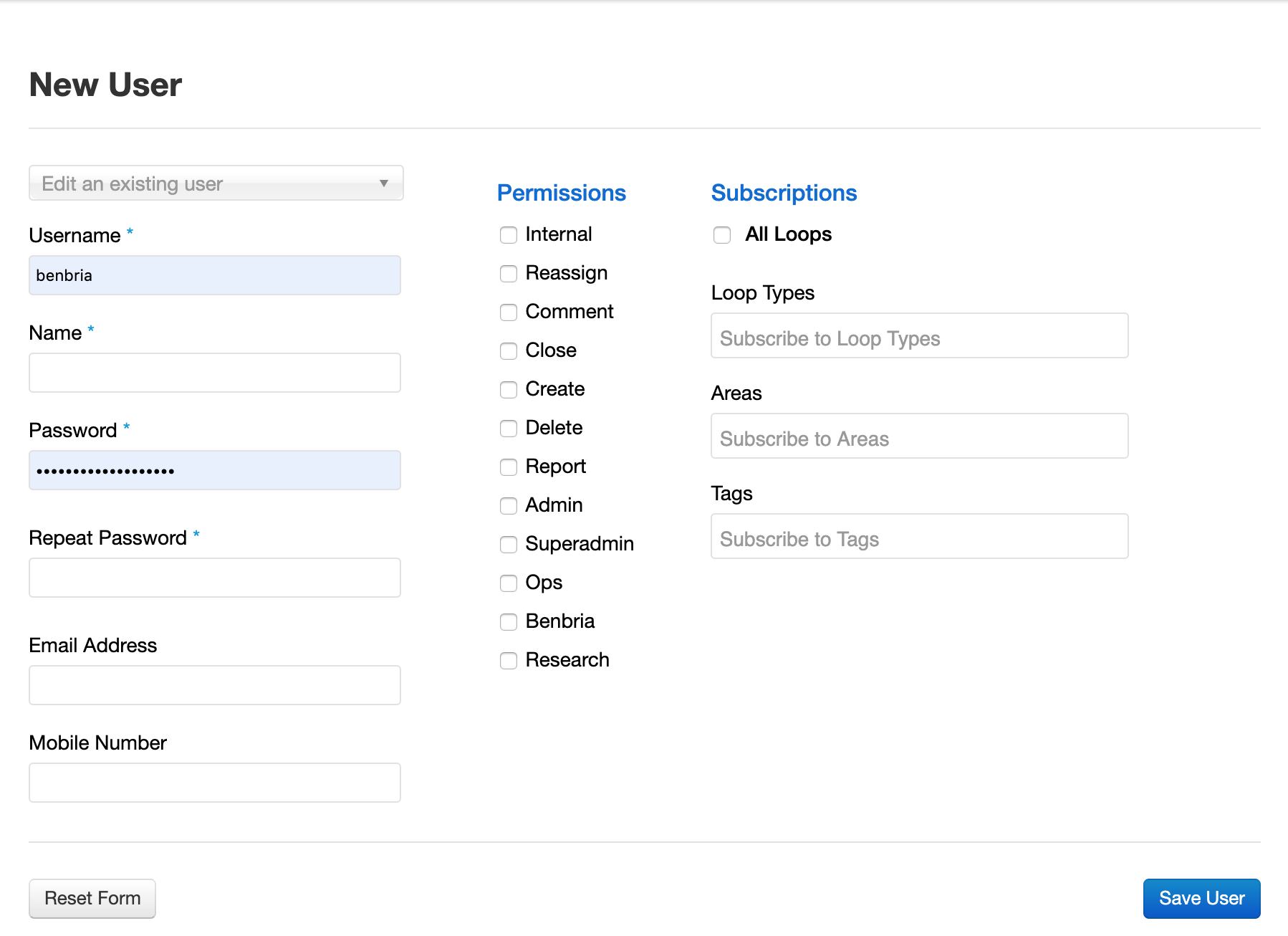
Task: Click the 'Loop Types' label
Action: pos(763,293)
